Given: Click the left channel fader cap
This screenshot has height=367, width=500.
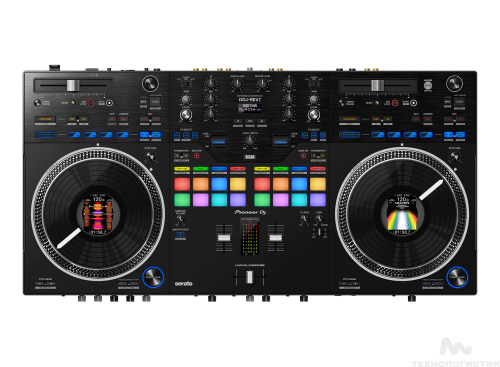Looking at the screenshot, I should point(224,238).
